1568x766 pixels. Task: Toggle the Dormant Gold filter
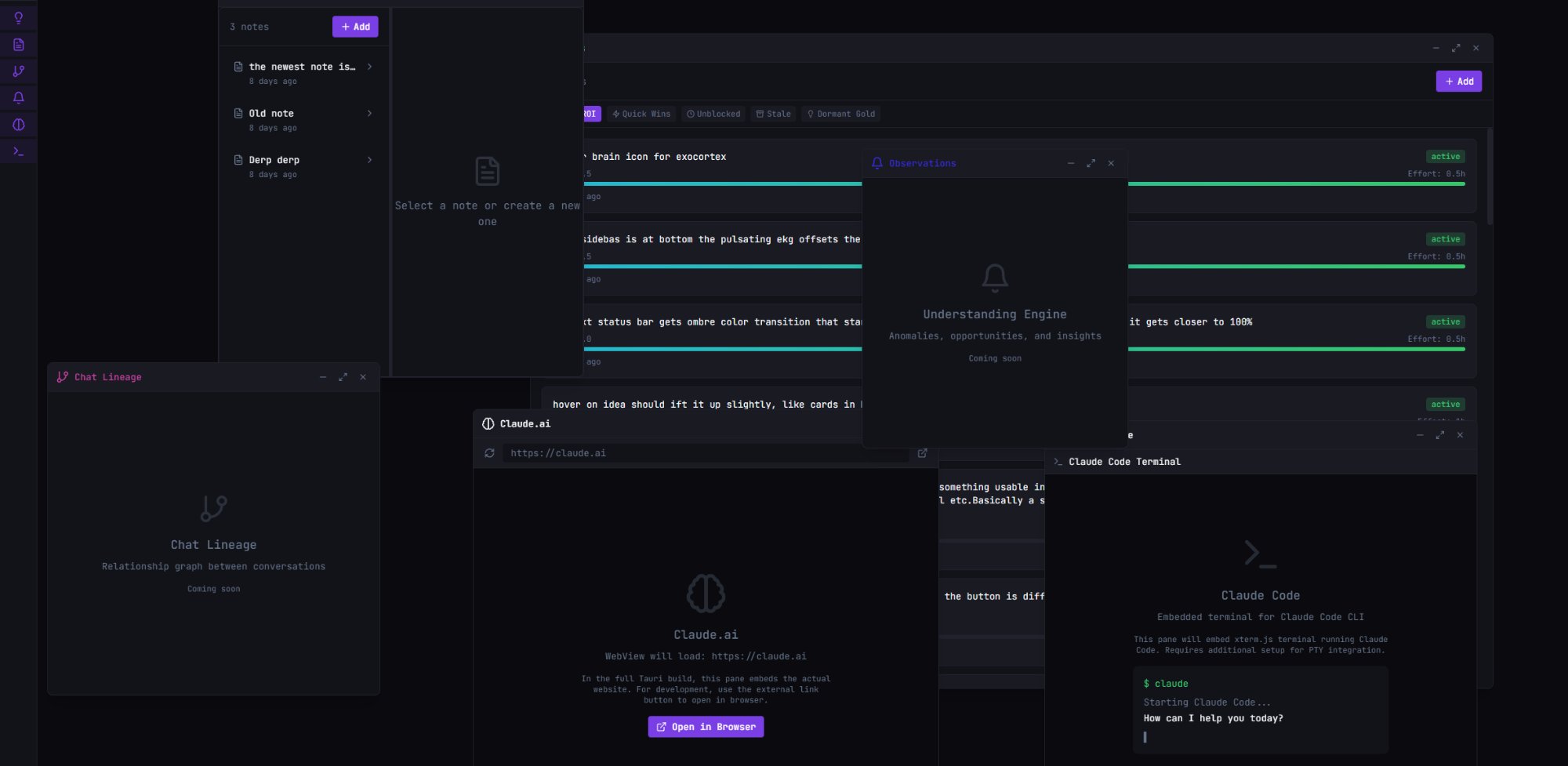[x=840, y=114]
